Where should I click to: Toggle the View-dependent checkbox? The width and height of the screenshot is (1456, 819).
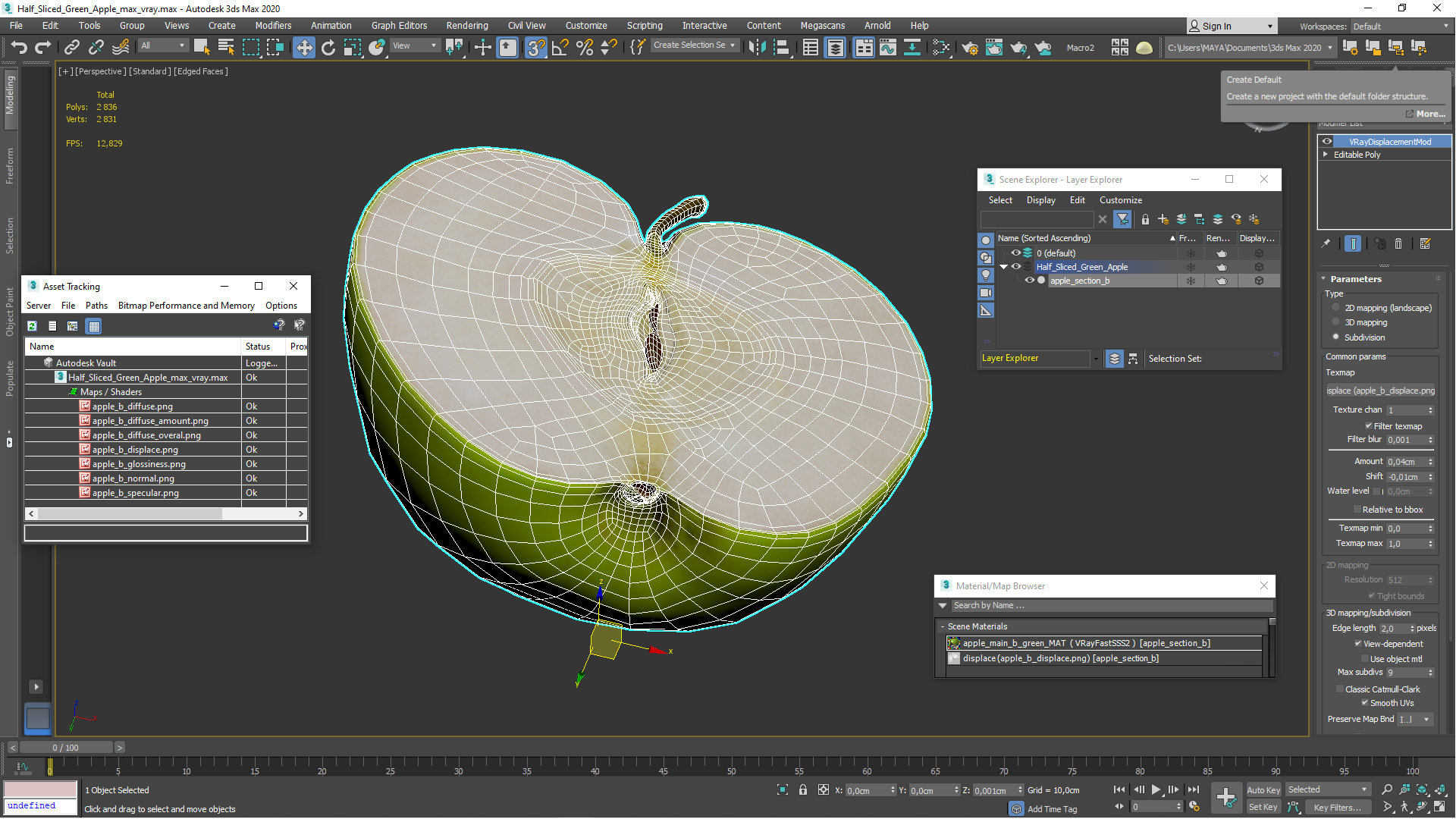tap(1358, 644)
